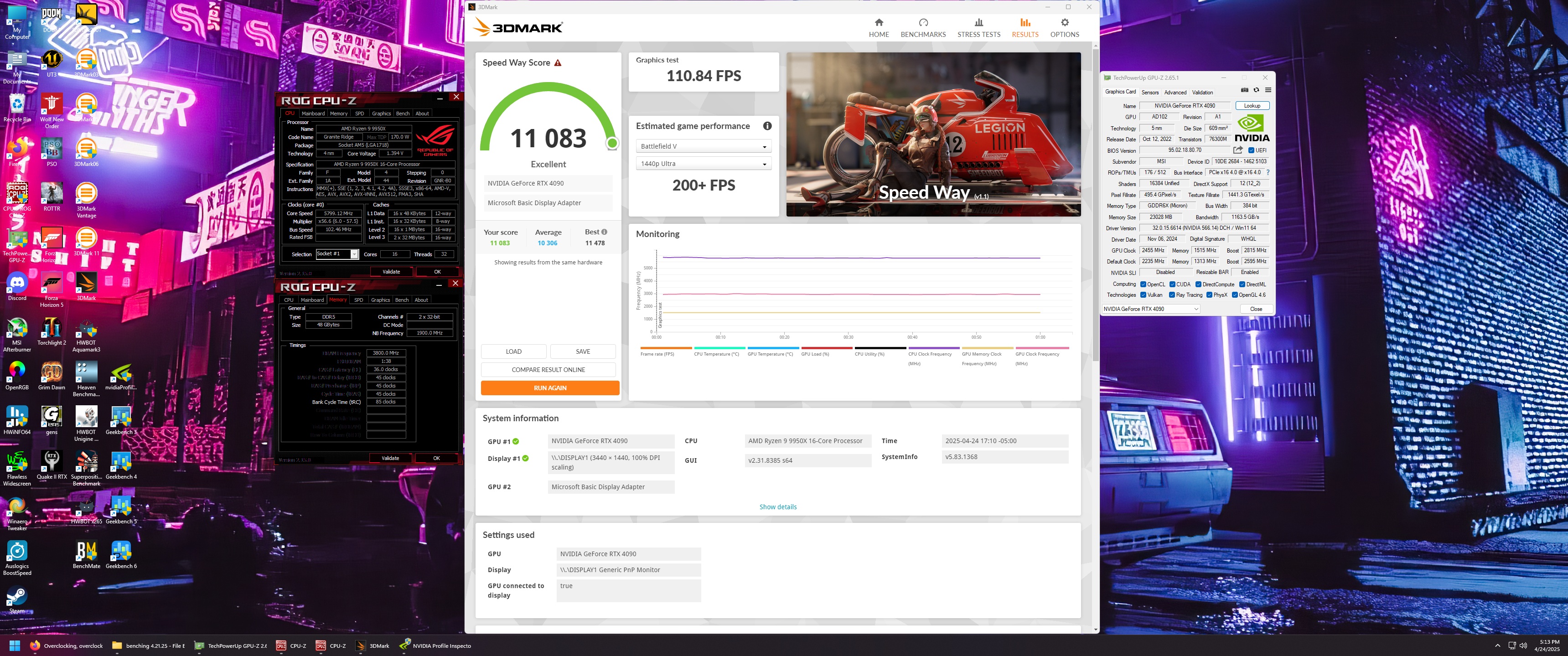Toggle the PhysX checkbox in GPU-Z
The height and width of the screenshot is (656, 1568).
click(1209, 295)
